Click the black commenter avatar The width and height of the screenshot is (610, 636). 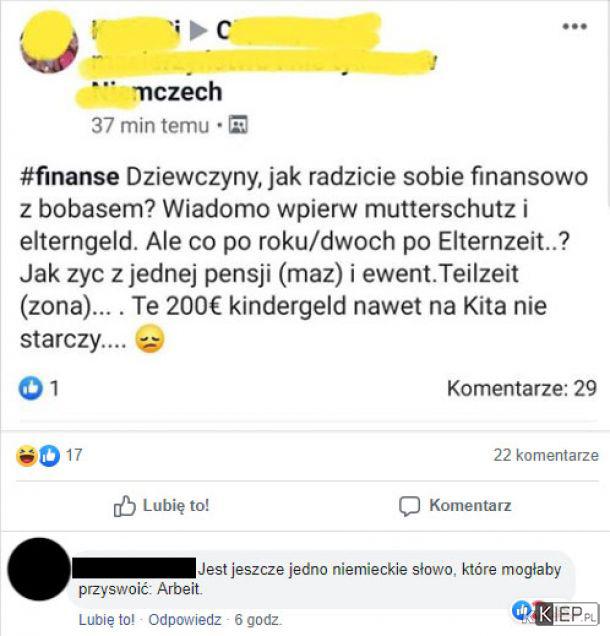pyautogui.click(x=39, y=569)
